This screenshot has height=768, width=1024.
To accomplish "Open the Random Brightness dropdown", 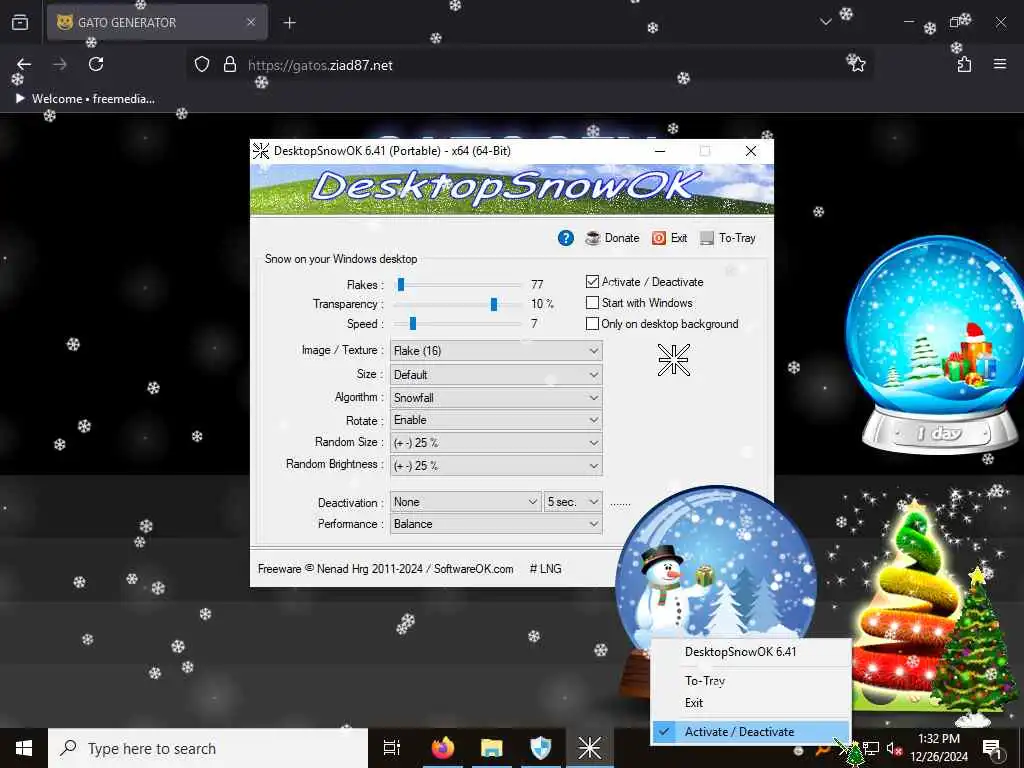I will [496, 466].
